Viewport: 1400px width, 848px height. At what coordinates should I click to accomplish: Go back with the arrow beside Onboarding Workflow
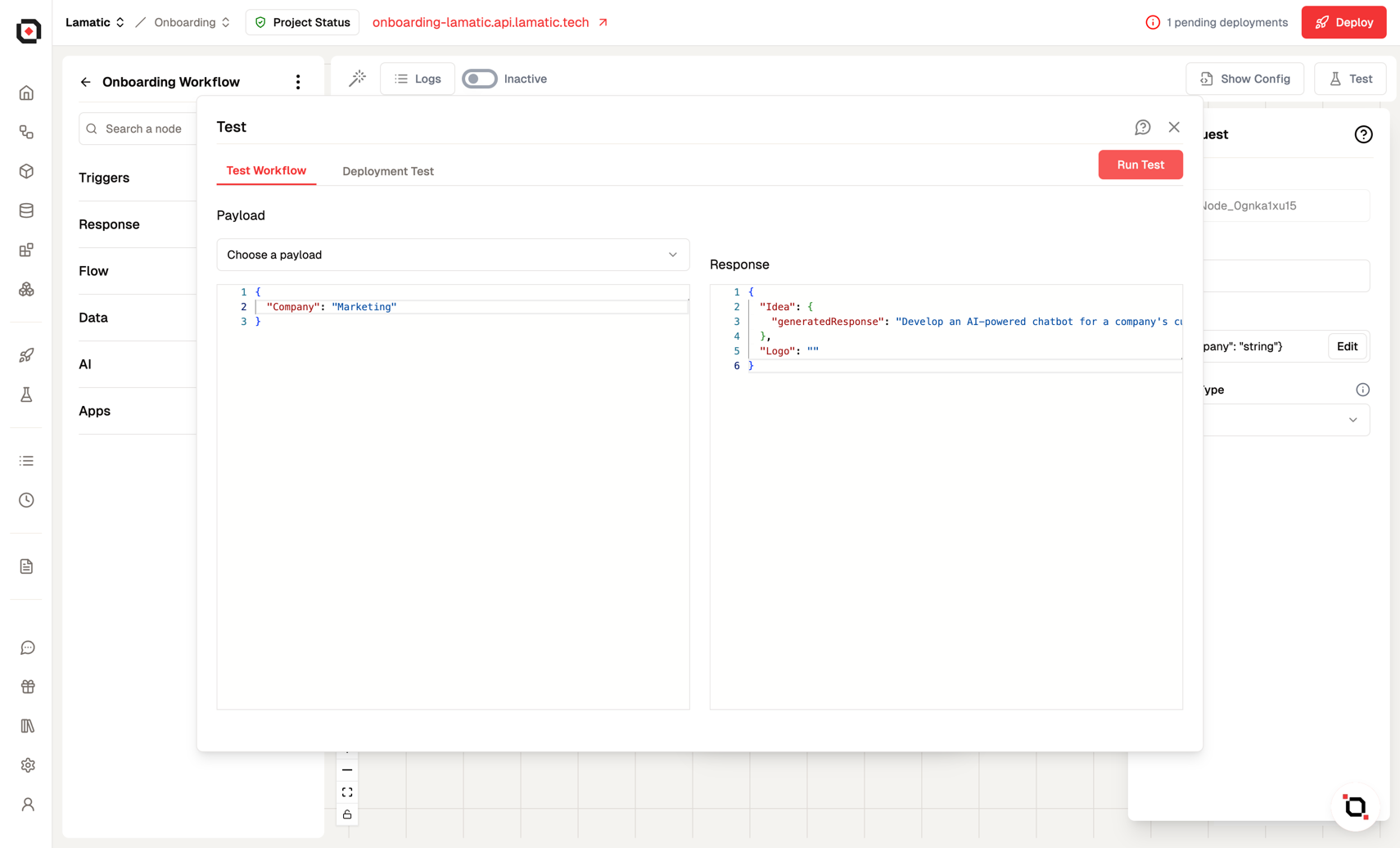coord(85,82)
